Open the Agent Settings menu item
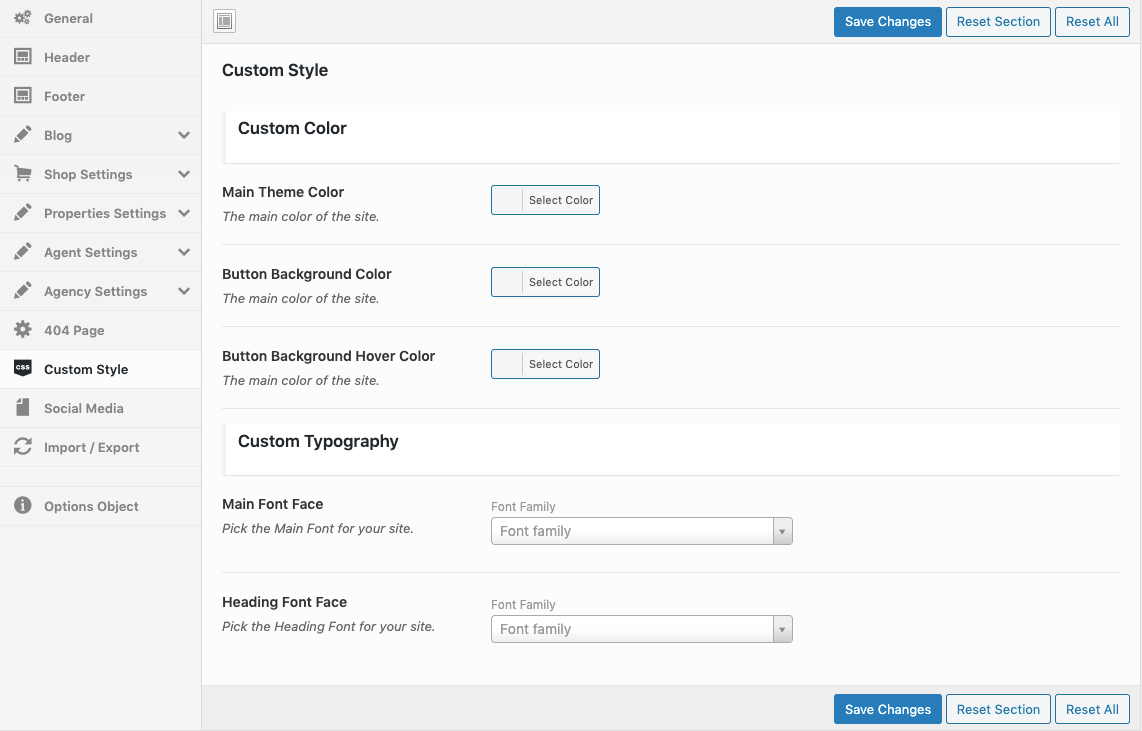This screenshot has width=1142, height=731. 90,252
